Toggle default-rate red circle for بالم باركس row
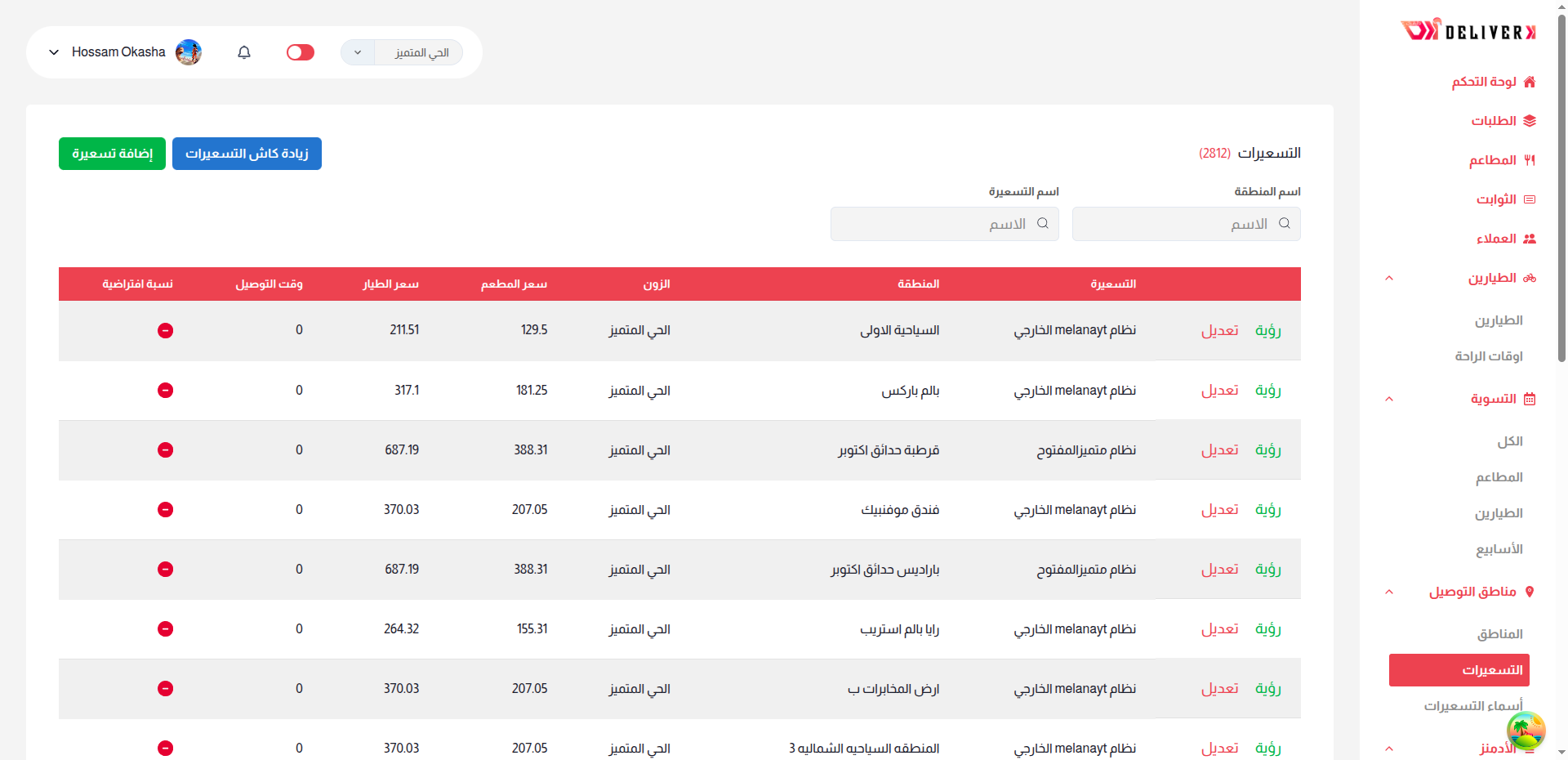This screenshot has height=760, width=1568. 165,391
